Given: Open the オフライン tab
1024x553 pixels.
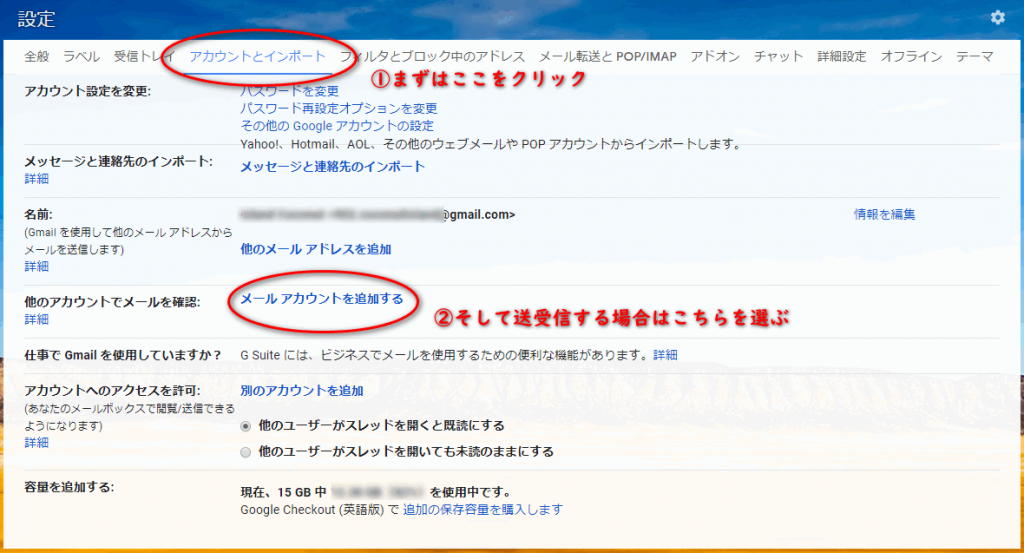Looking at the screenshot, I should point(911,57).
